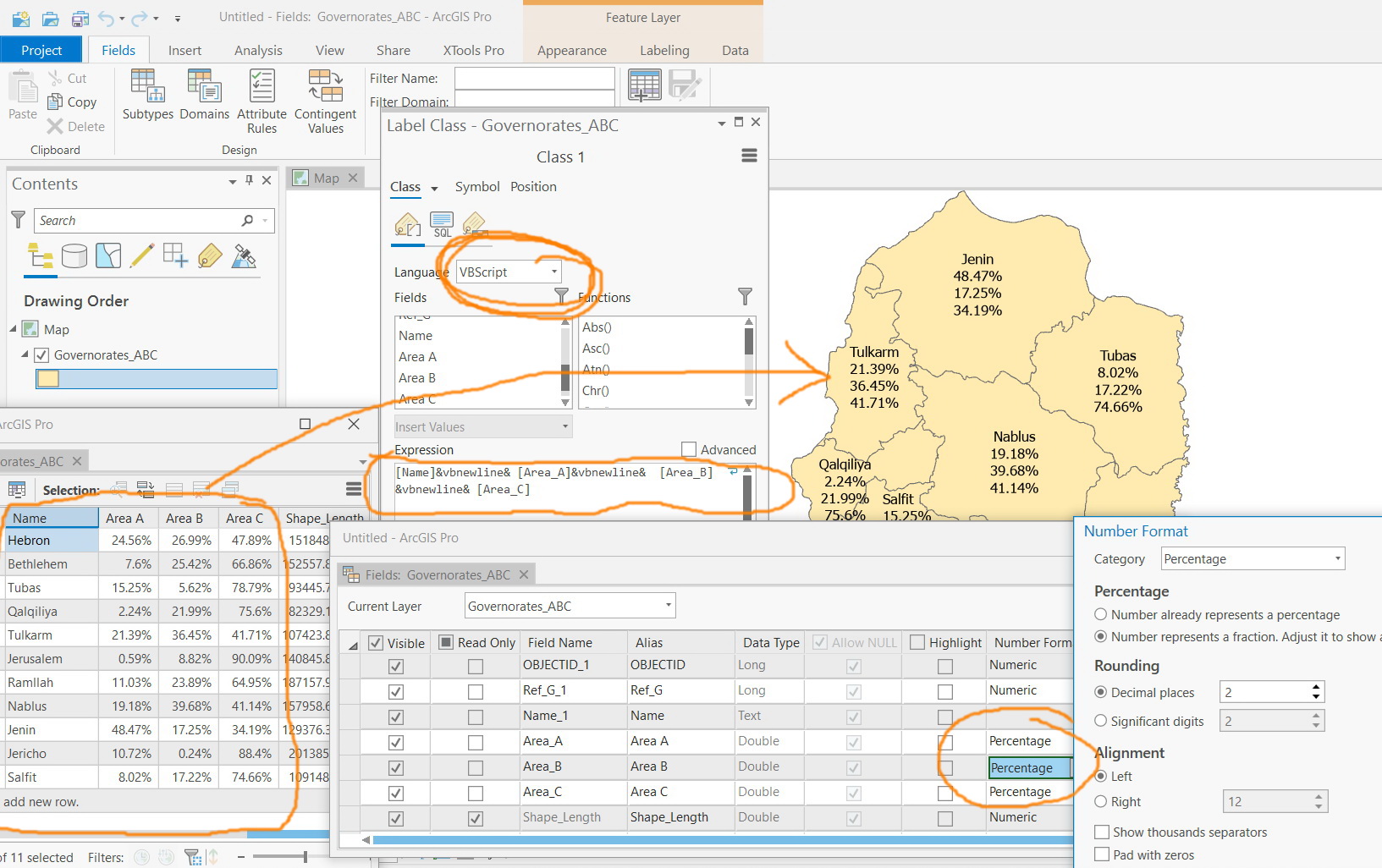Switch to Symbol tab in Label Class

click(x=477, y=186)
